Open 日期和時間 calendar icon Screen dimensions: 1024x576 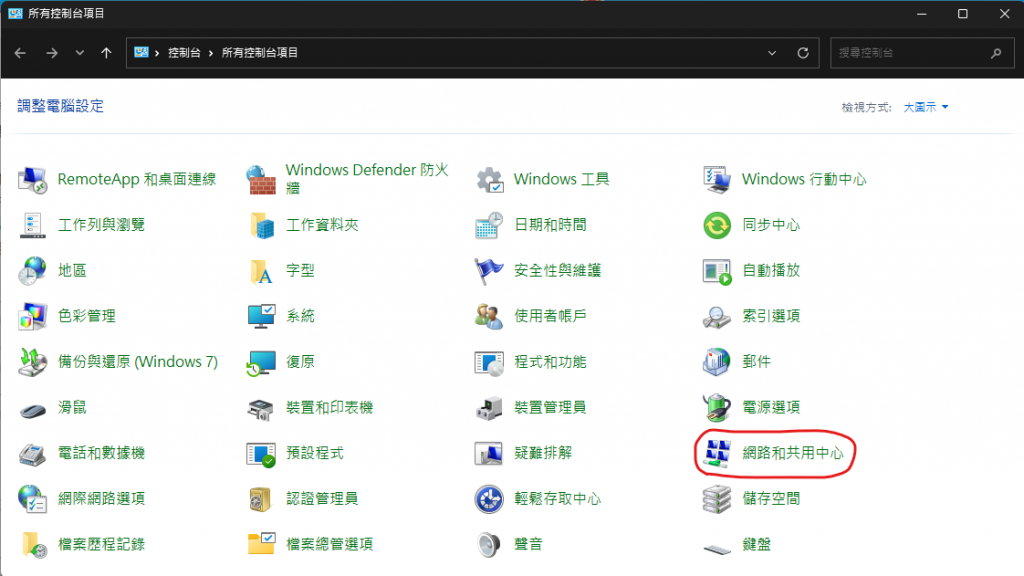click(x=489, y=225)
